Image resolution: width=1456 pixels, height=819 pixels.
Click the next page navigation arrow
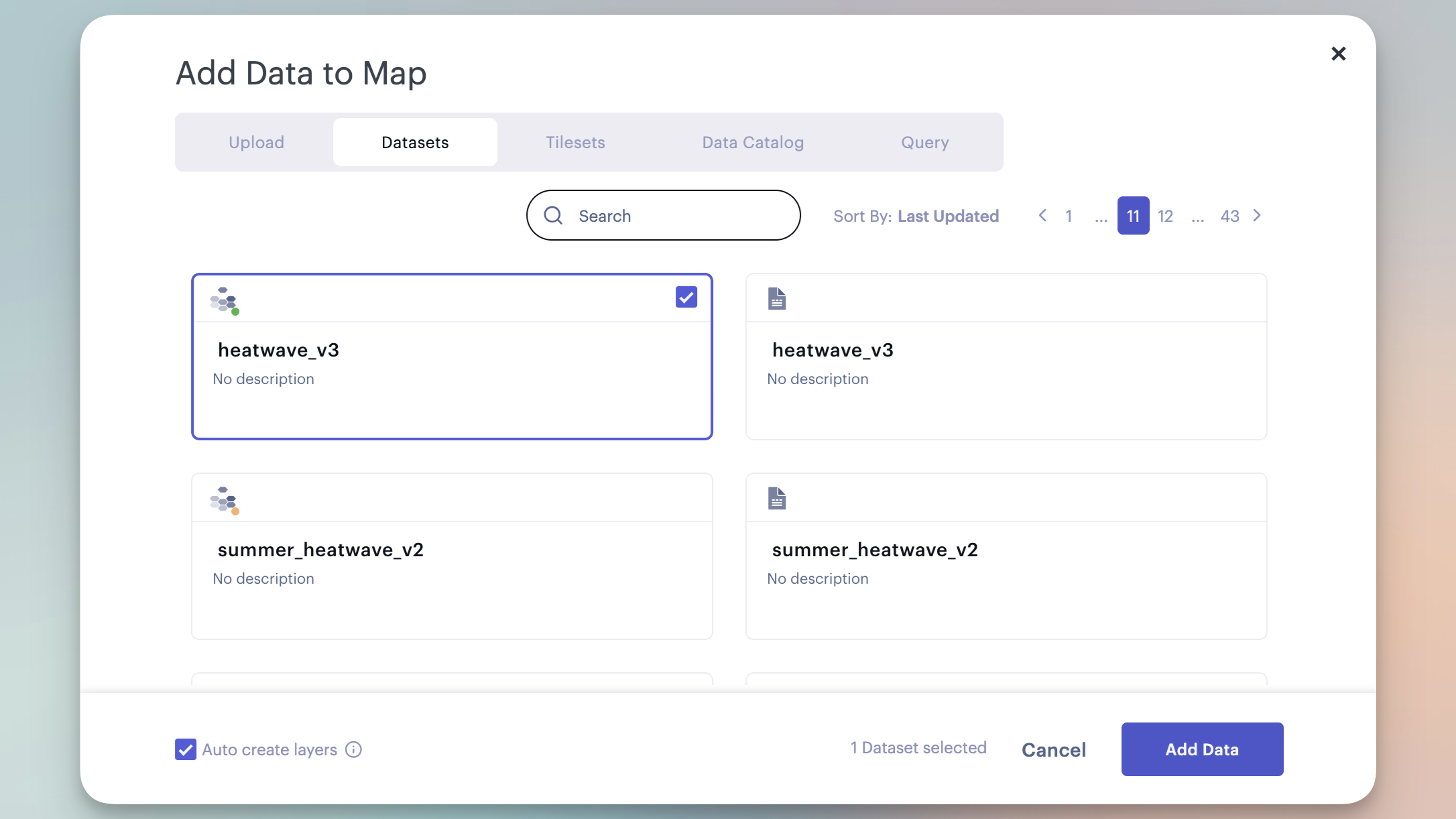point(1258,215)
